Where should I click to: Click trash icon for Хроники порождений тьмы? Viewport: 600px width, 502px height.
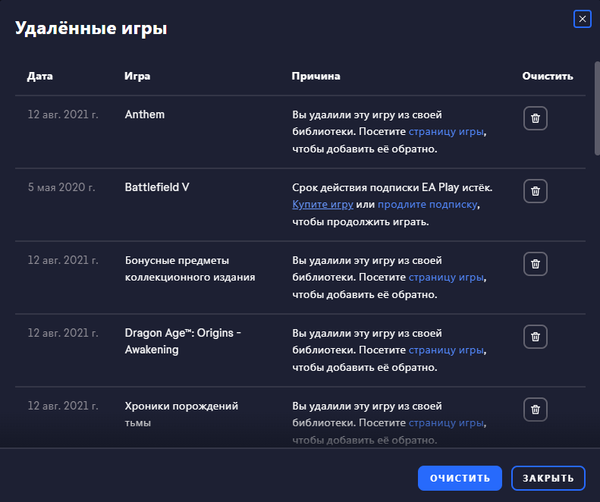pos(535,410)
